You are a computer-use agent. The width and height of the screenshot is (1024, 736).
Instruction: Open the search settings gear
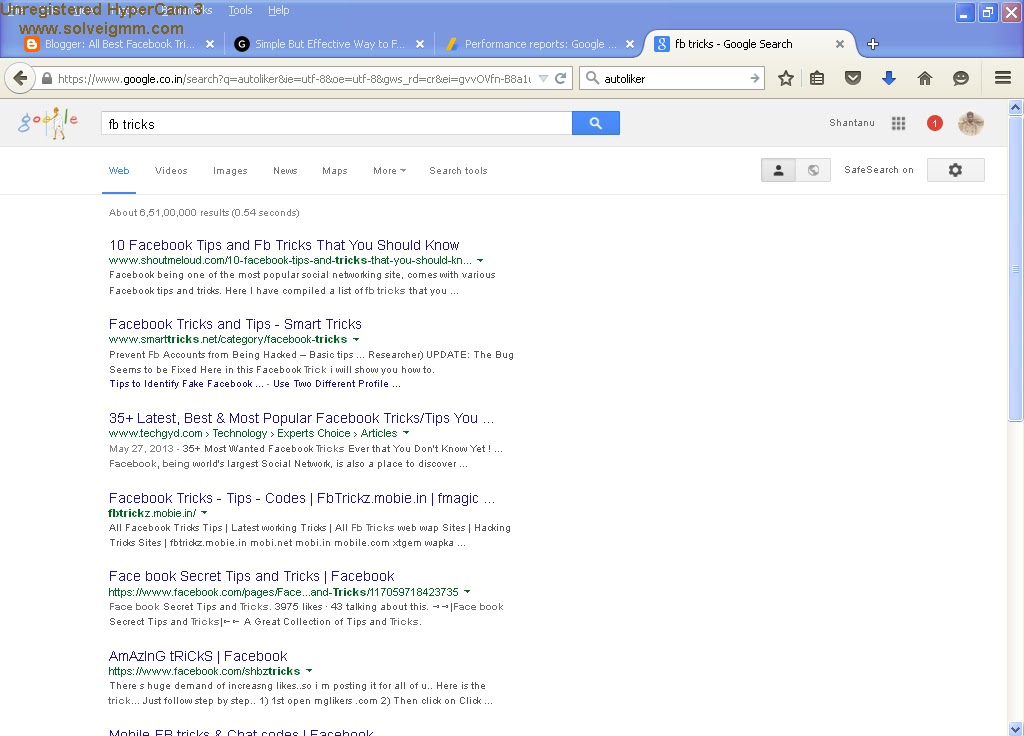point(955,170)
